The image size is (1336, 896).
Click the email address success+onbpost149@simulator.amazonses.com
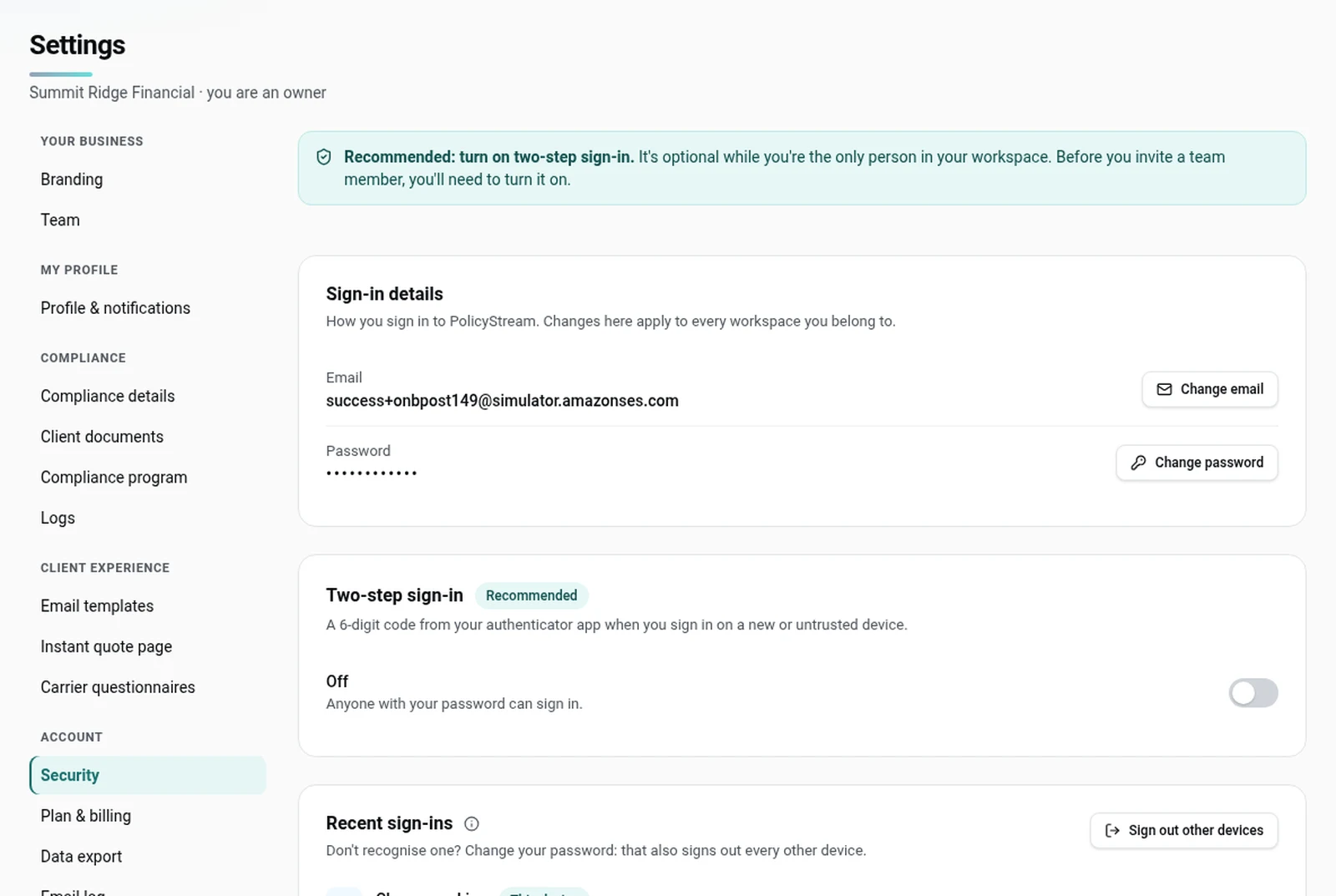(x=502, y=401)
